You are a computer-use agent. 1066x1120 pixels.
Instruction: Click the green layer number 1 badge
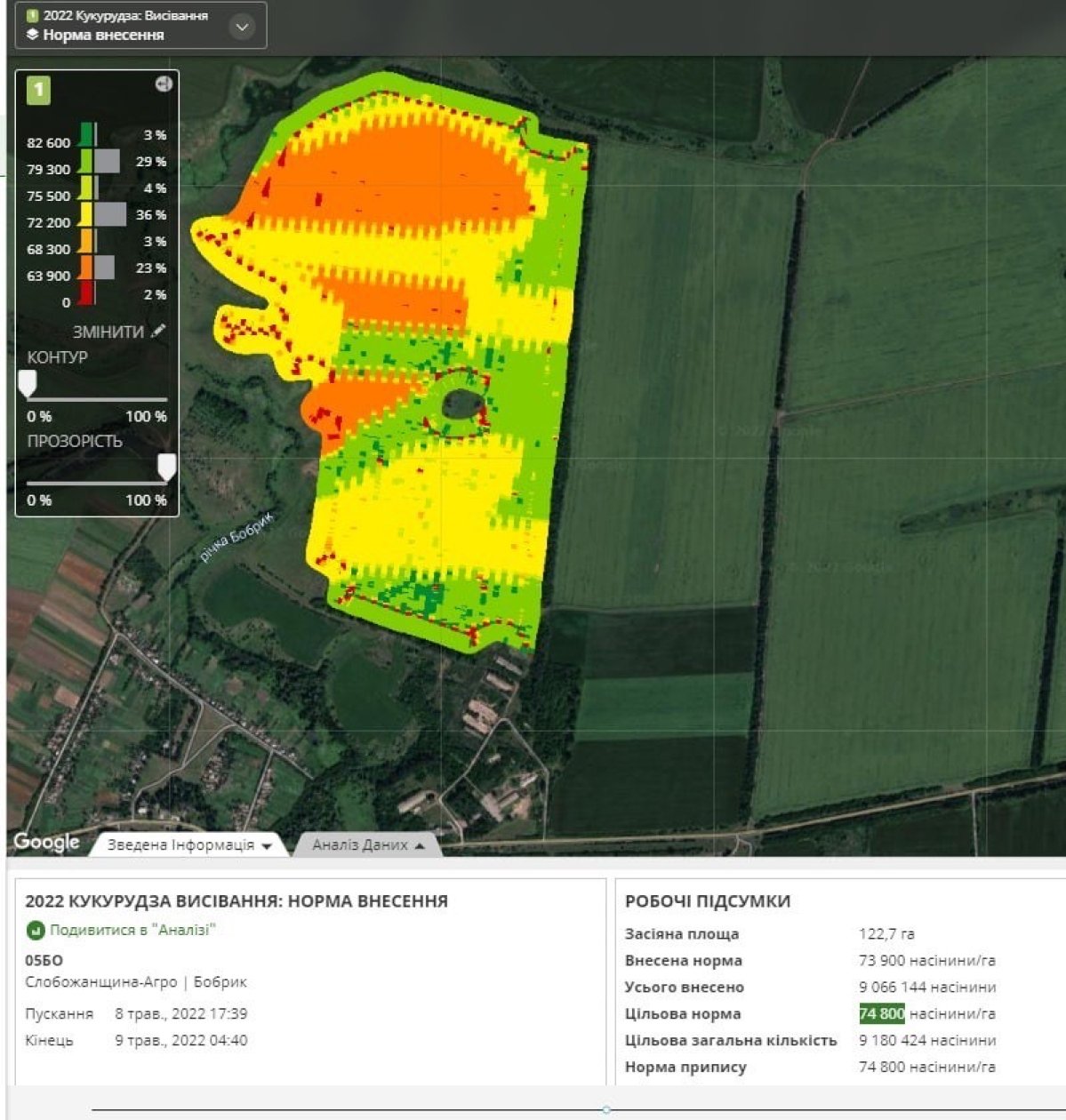click(38, 90)
